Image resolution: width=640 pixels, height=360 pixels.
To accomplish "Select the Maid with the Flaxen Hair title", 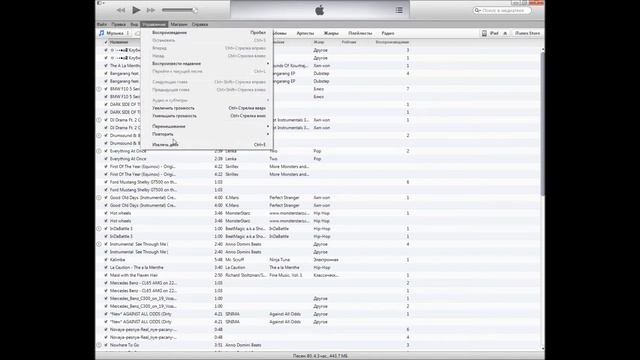I will [x=133, y=275].
